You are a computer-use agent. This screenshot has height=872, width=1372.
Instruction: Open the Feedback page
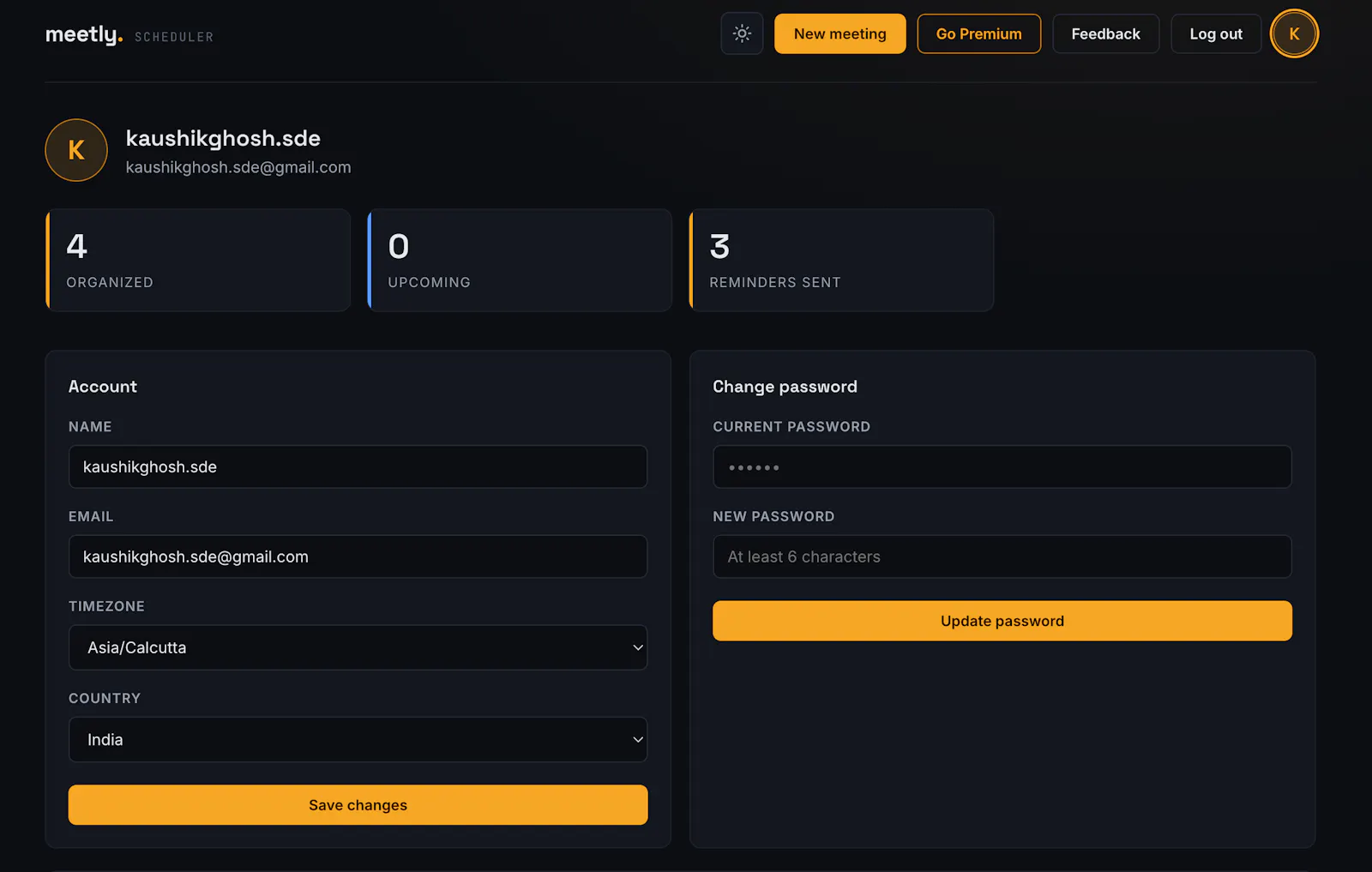coord(1105,34)
